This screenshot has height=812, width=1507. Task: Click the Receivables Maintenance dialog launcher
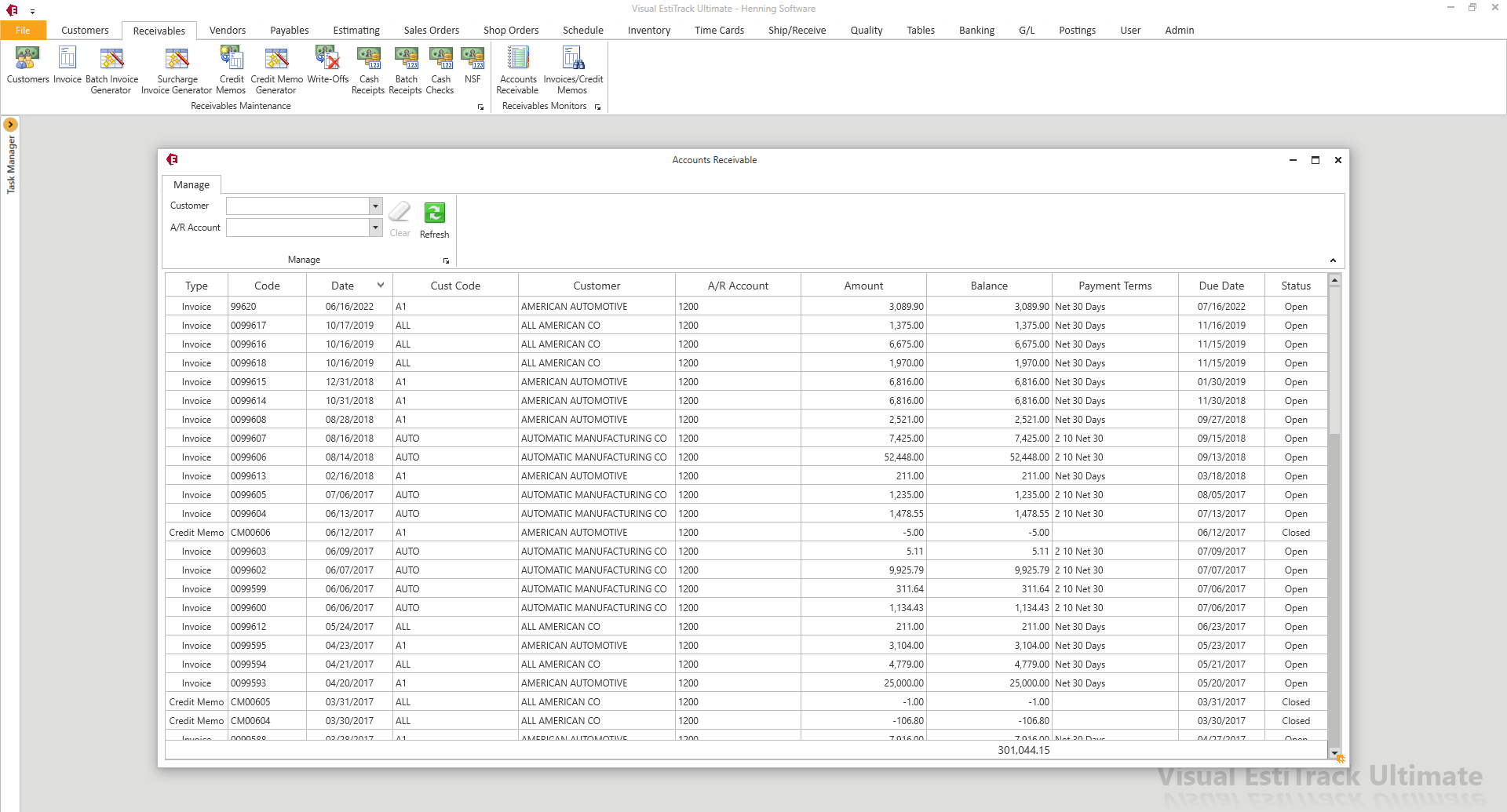[x=480, y=107]
